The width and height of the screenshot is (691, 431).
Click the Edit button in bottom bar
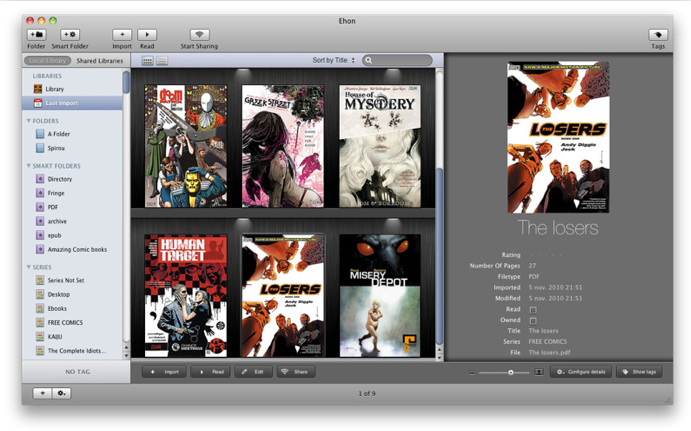click(253, 372)
